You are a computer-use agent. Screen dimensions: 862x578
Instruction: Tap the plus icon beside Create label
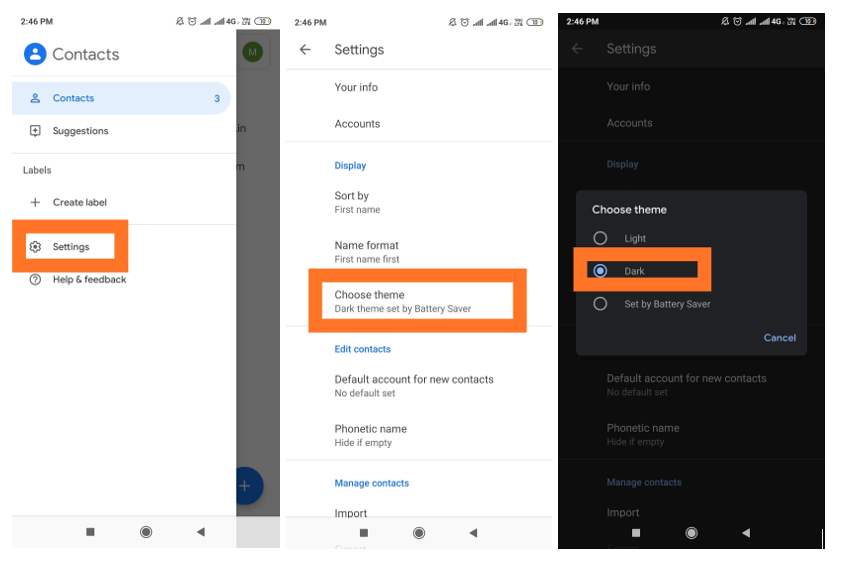click(x=35, y=202)
